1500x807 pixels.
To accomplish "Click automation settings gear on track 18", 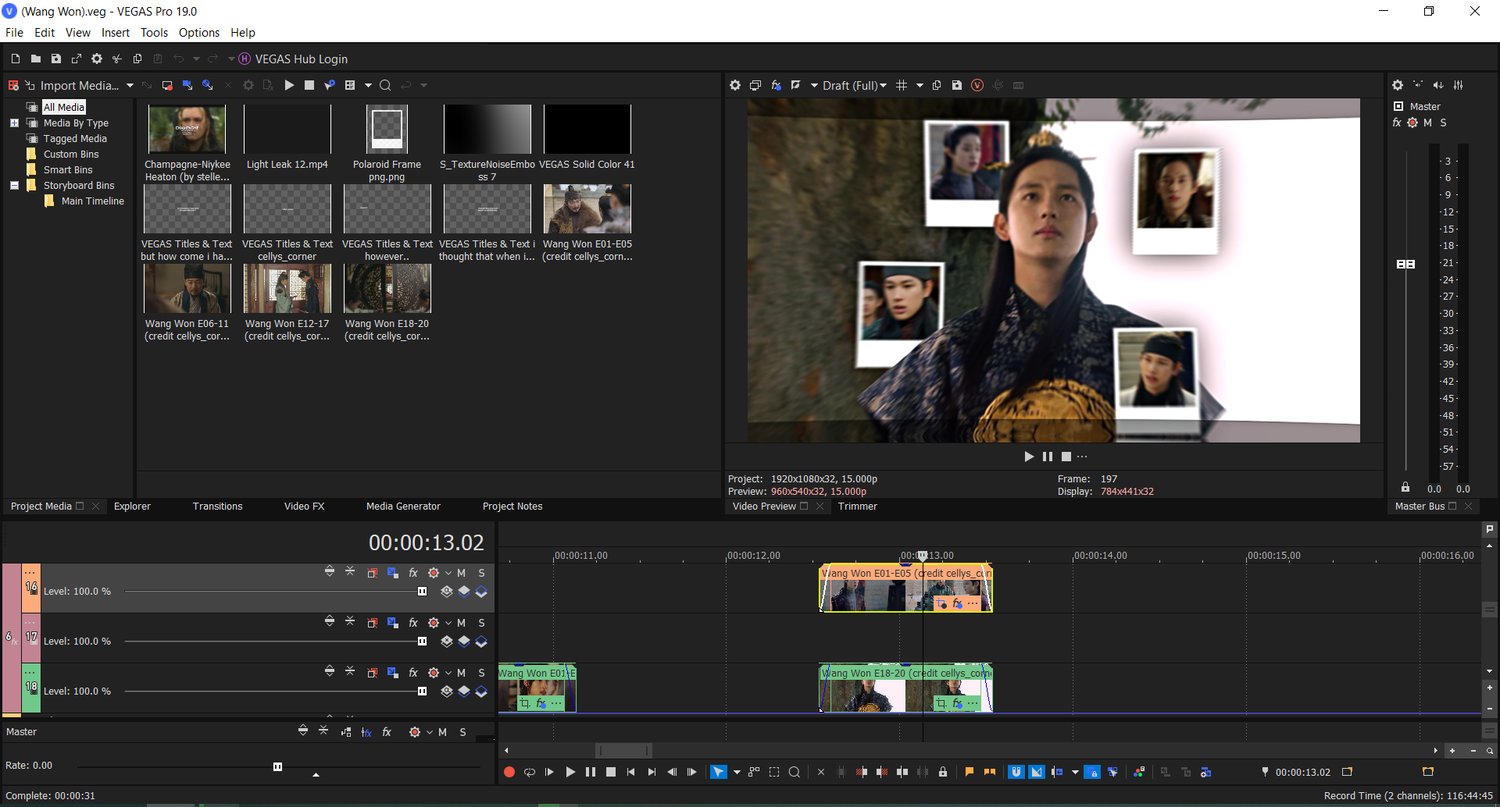I will 433,673.
